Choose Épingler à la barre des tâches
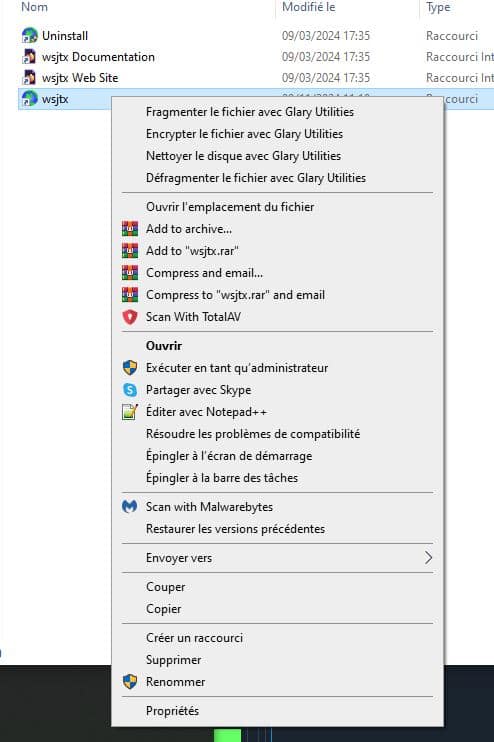The height and width of the screenshot is (742, 494). click(x=222, y=478)
